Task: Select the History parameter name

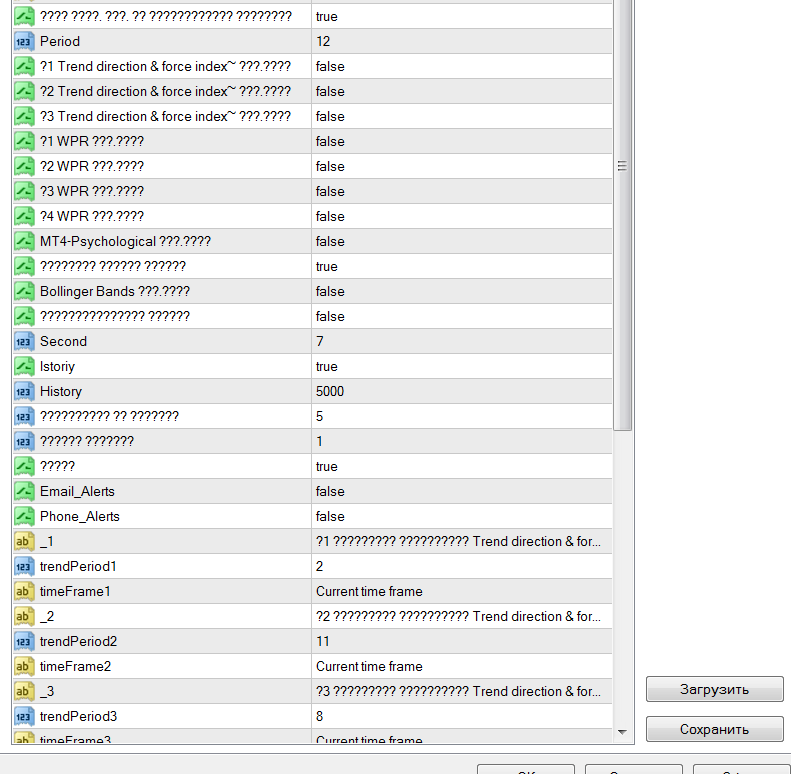Action: click(61, 391)
